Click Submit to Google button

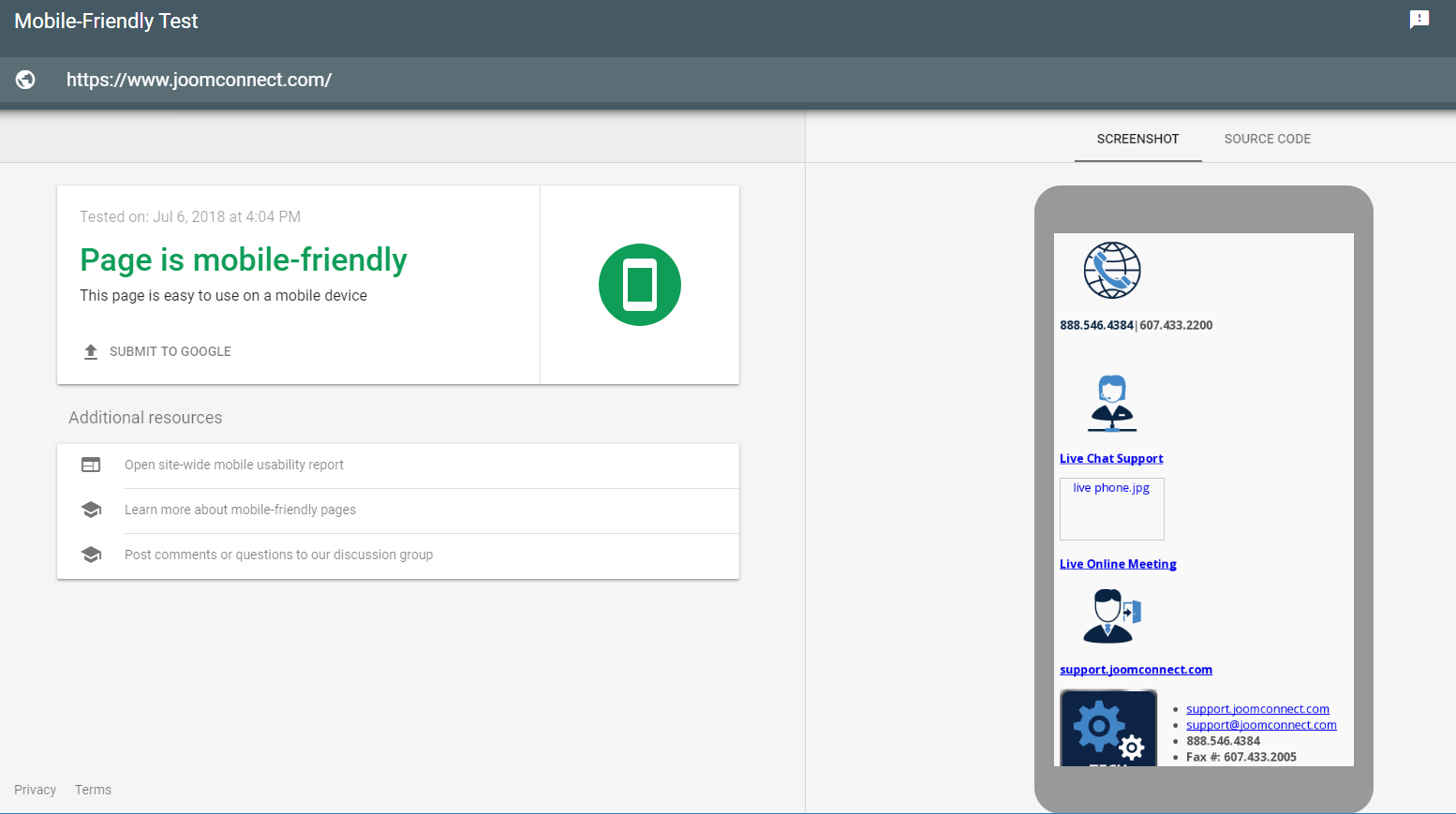point(156,351)
